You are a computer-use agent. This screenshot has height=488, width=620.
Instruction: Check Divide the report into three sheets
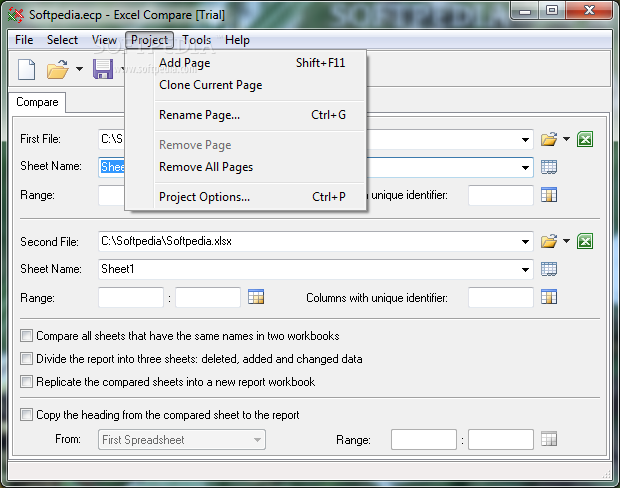coord(26,359)
